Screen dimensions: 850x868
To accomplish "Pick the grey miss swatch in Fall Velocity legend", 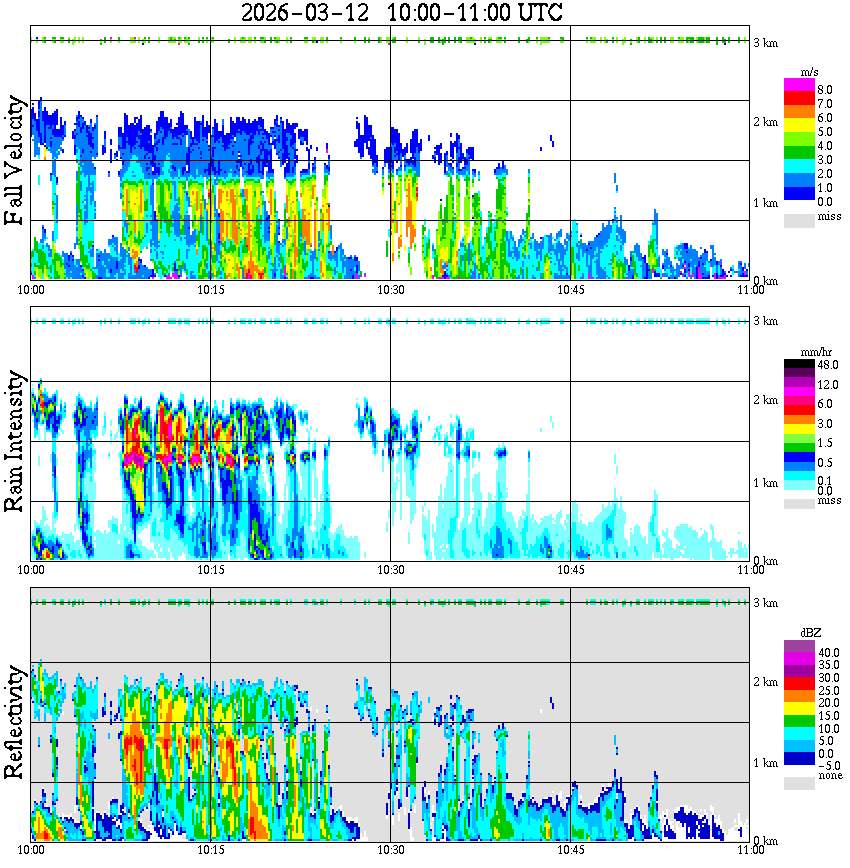I will [x=799, y=220].
